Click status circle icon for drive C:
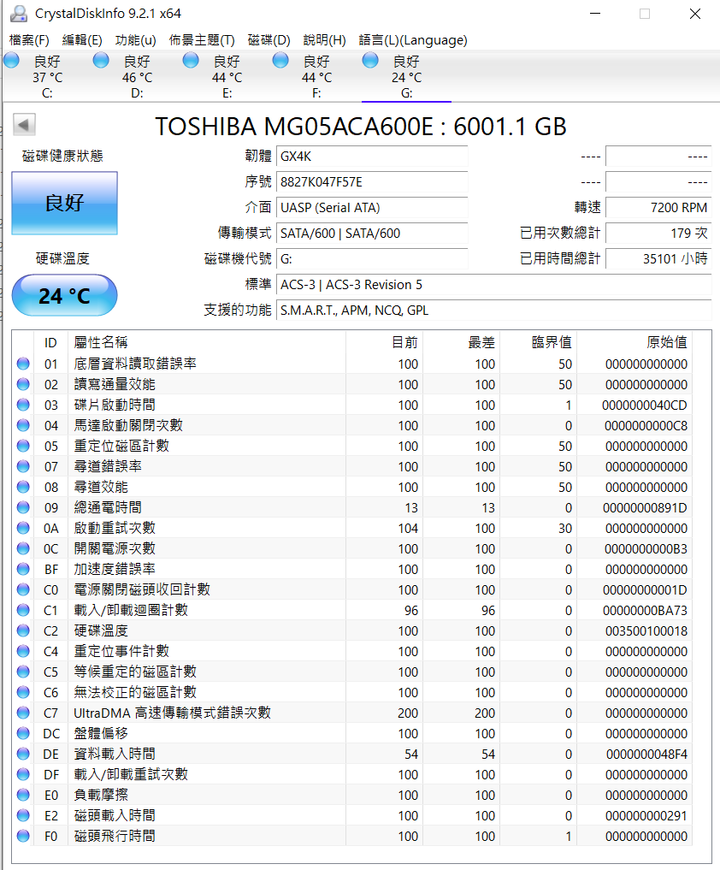The image size is (720, 870). pyautogui.click(x=11, y=60)
